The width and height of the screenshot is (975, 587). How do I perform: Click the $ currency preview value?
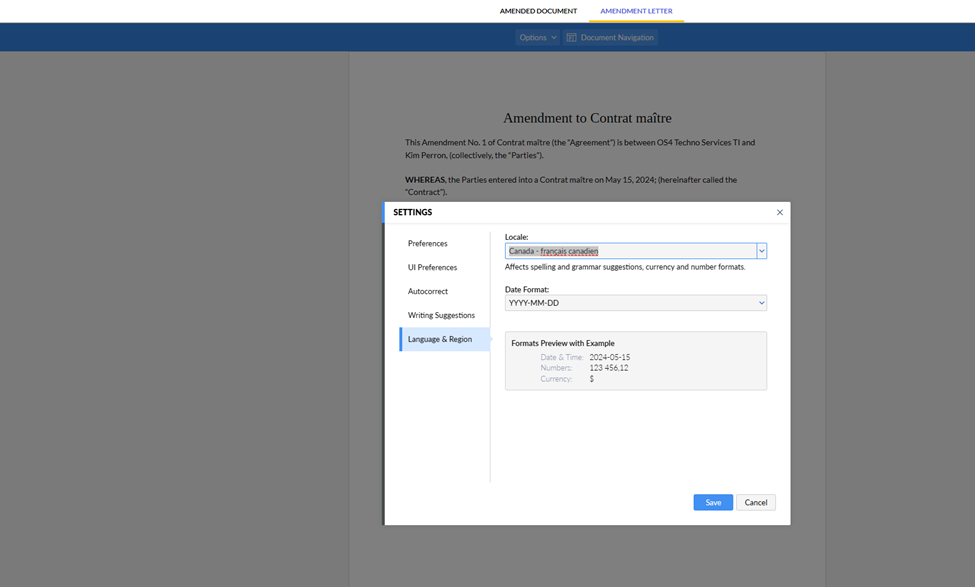click(591, 379)
